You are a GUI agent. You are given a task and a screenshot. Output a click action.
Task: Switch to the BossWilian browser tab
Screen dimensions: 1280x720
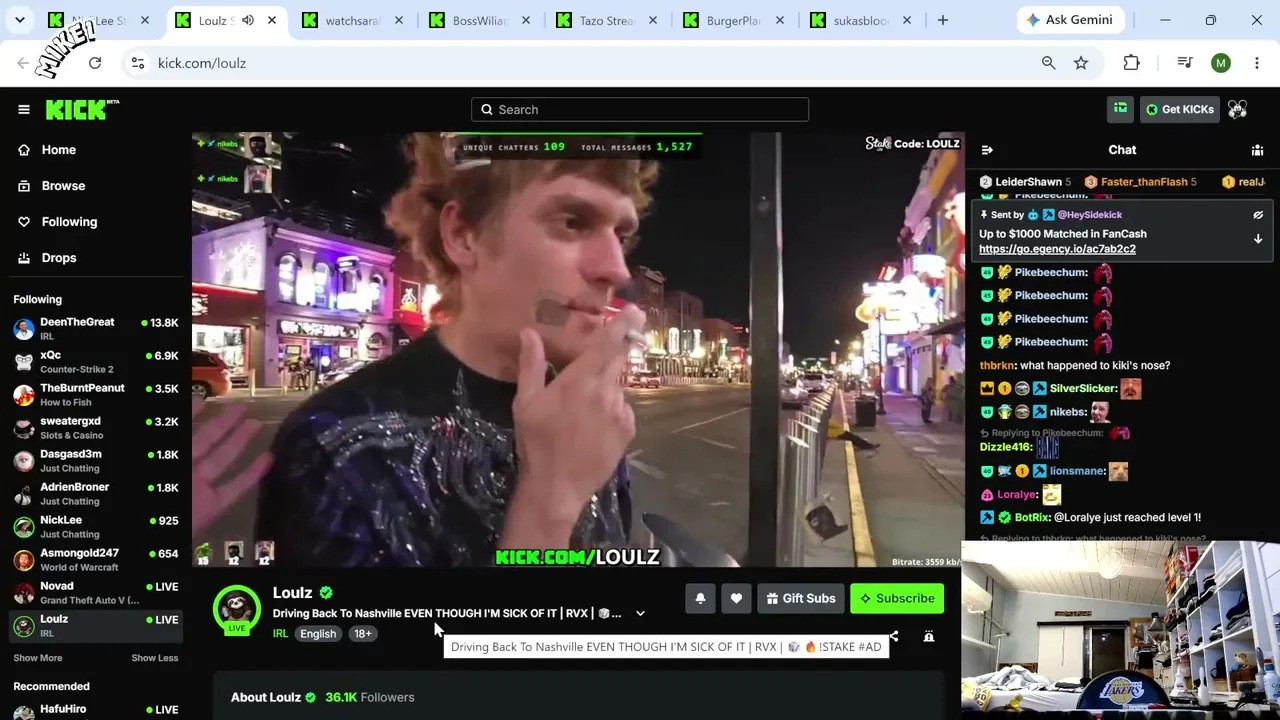480,20
